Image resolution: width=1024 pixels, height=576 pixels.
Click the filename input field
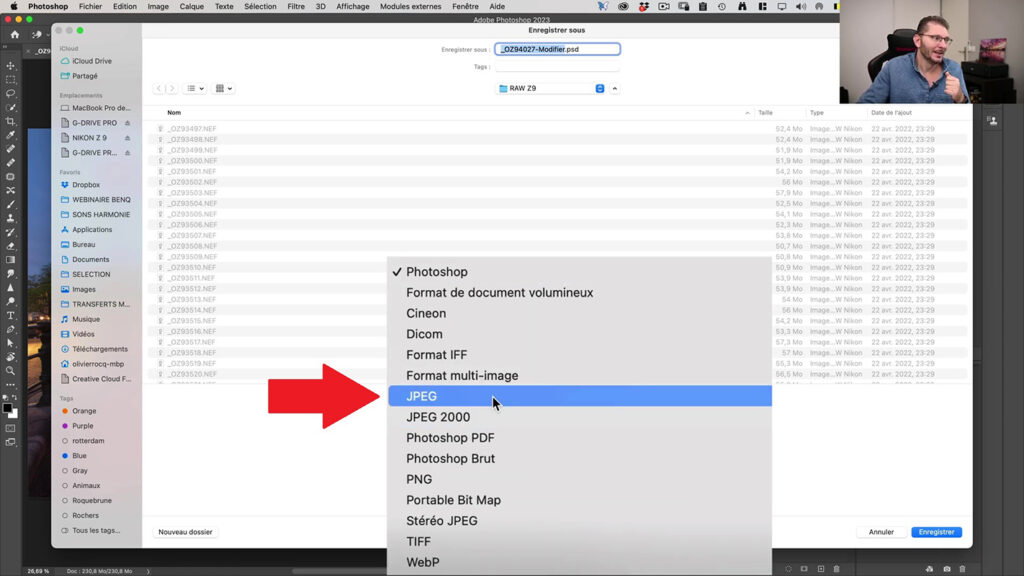(x=557, y=48)
